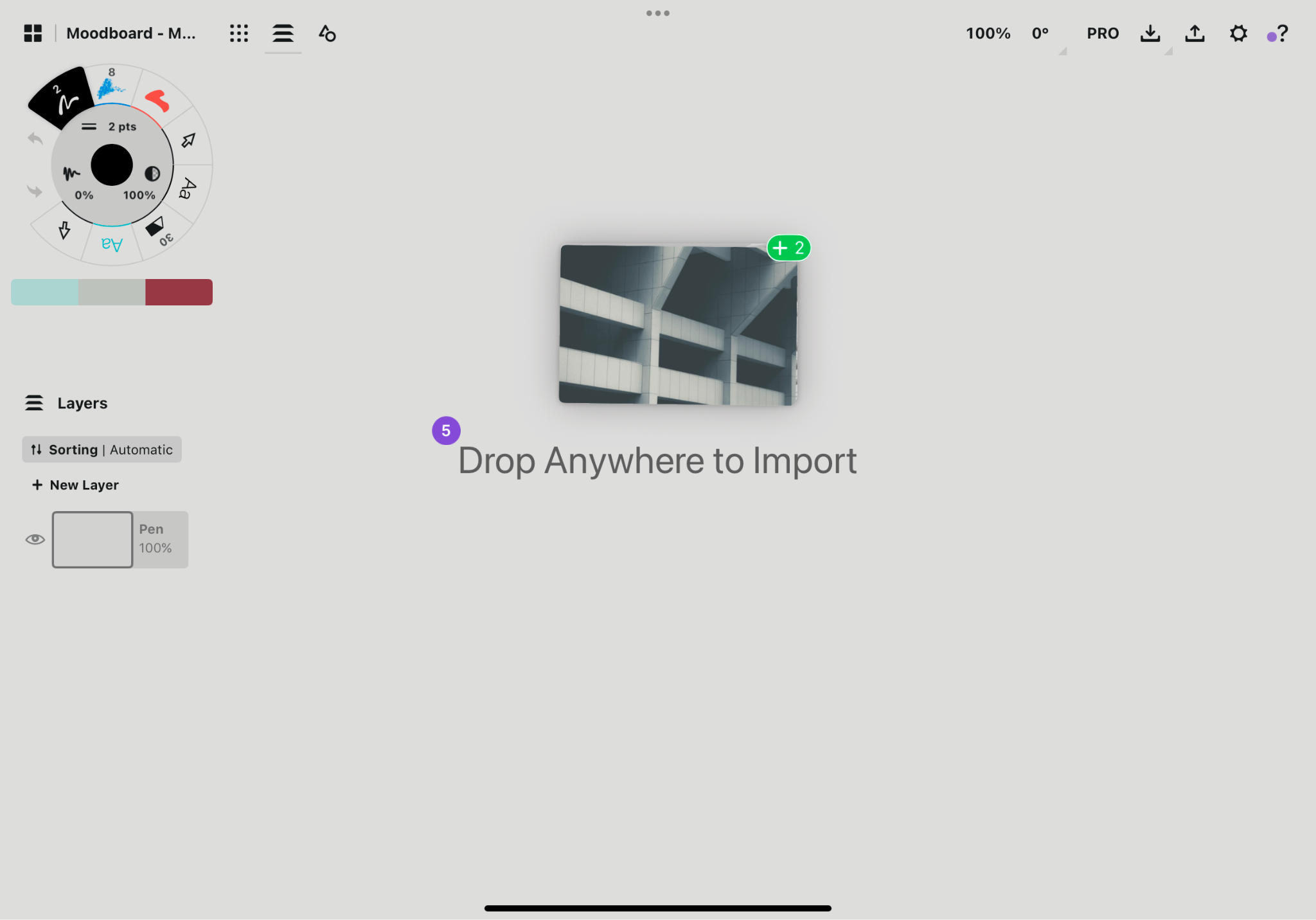Tap the Layers panel heading text
Screen dimensions: 1316x920
click(82, 403)
